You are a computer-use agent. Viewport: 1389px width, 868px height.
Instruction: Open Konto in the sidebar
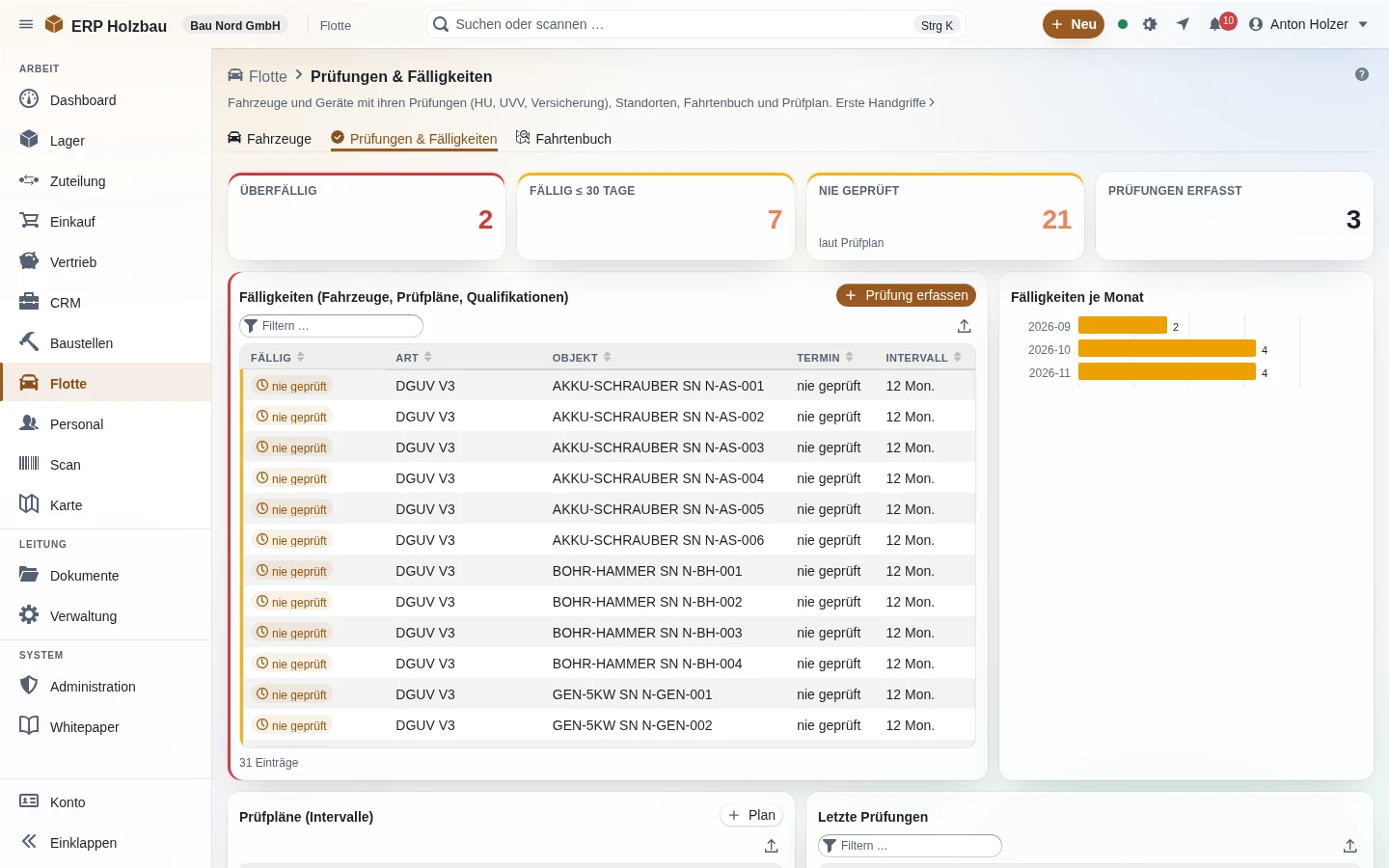(x=106, y=802)
